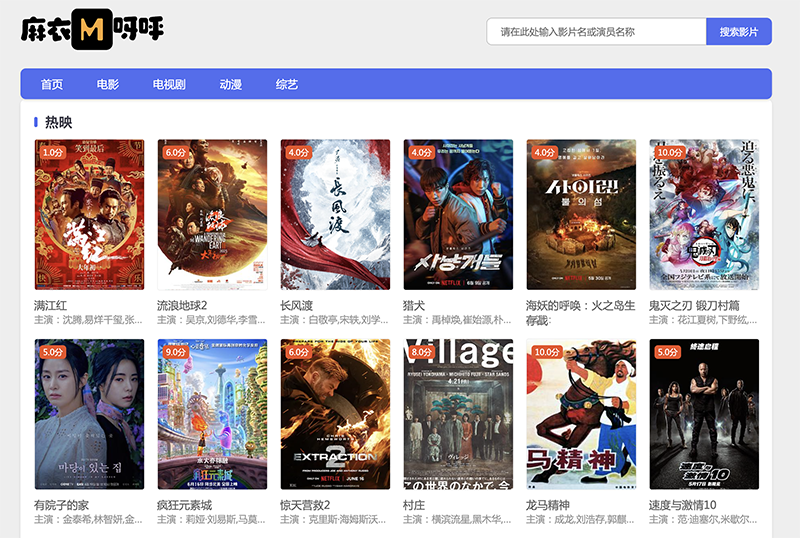This screenshot has width=800, height=538.
Task: Click the 速度与激情10 title link
Action: pyautogui.click(x=683, y=505)
